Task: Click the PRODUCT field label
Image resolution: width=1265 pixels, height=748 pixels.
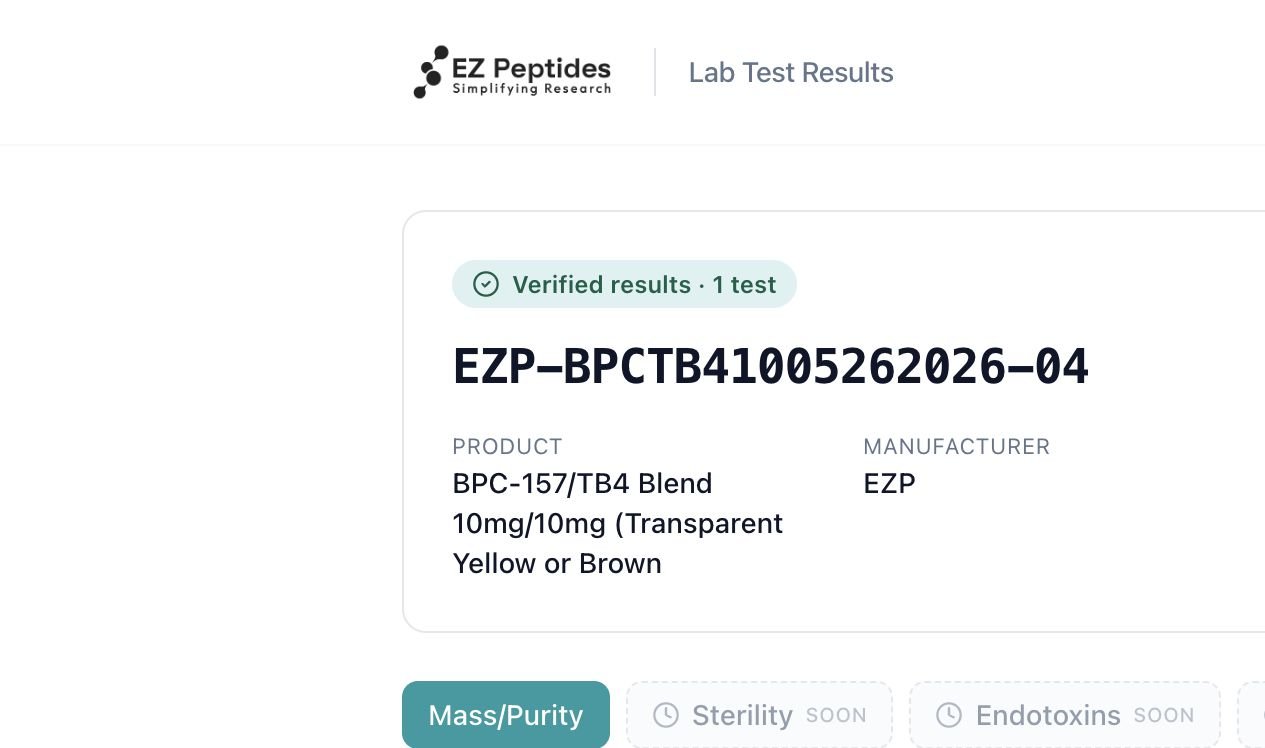Action: [x=507, y=446]
